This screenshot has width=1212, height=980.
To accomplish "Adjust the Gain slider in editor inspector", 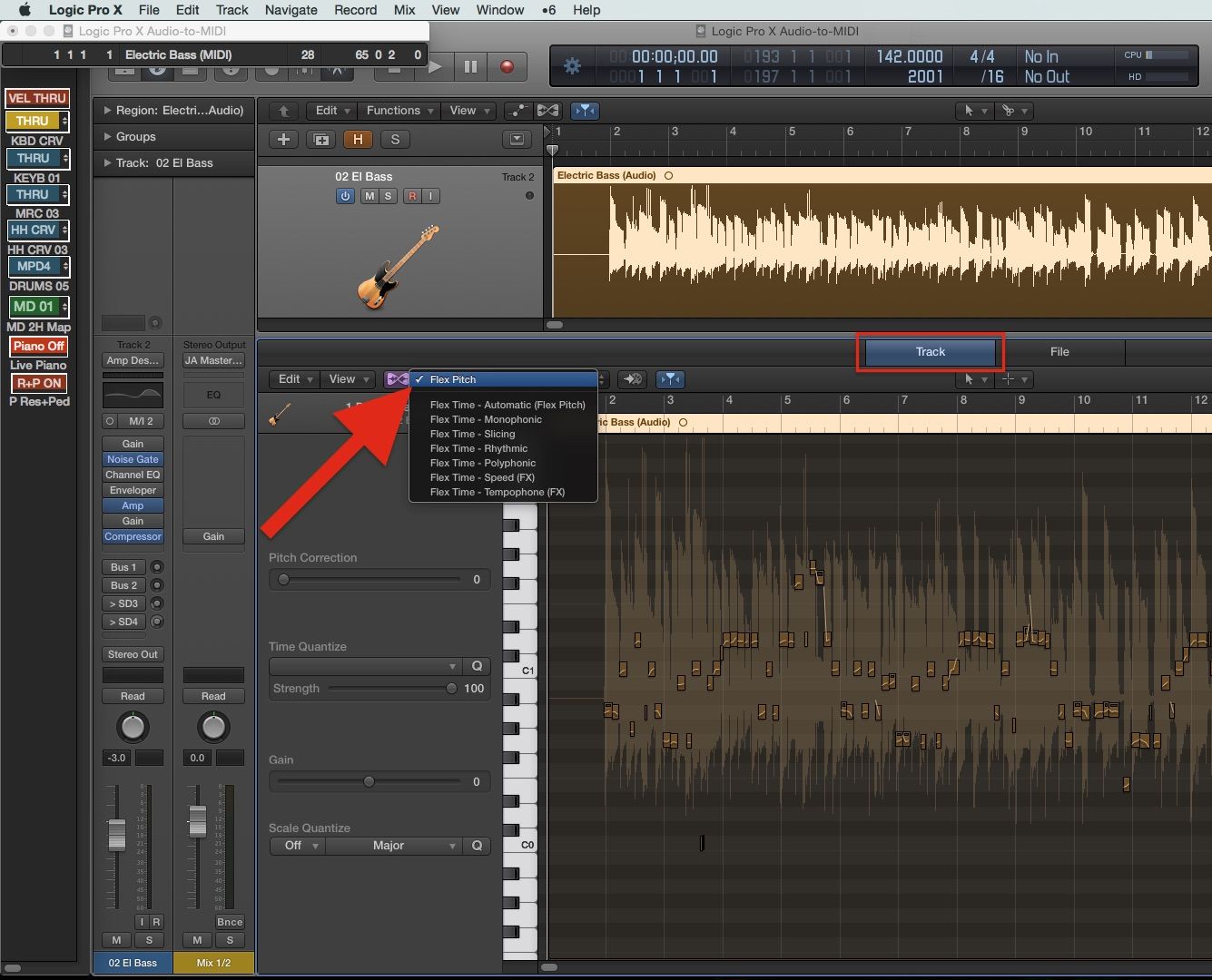I will click(x=370, y=781).
